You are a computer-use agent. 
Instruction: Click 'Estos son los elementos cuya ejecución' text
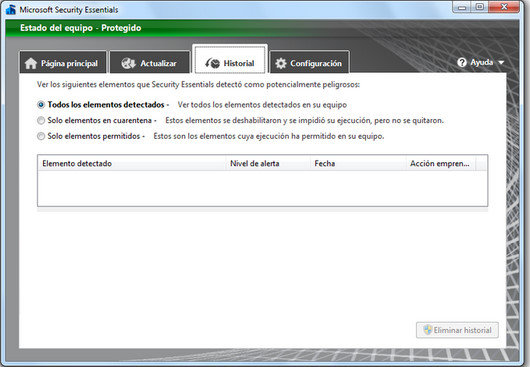click(269, 136)
